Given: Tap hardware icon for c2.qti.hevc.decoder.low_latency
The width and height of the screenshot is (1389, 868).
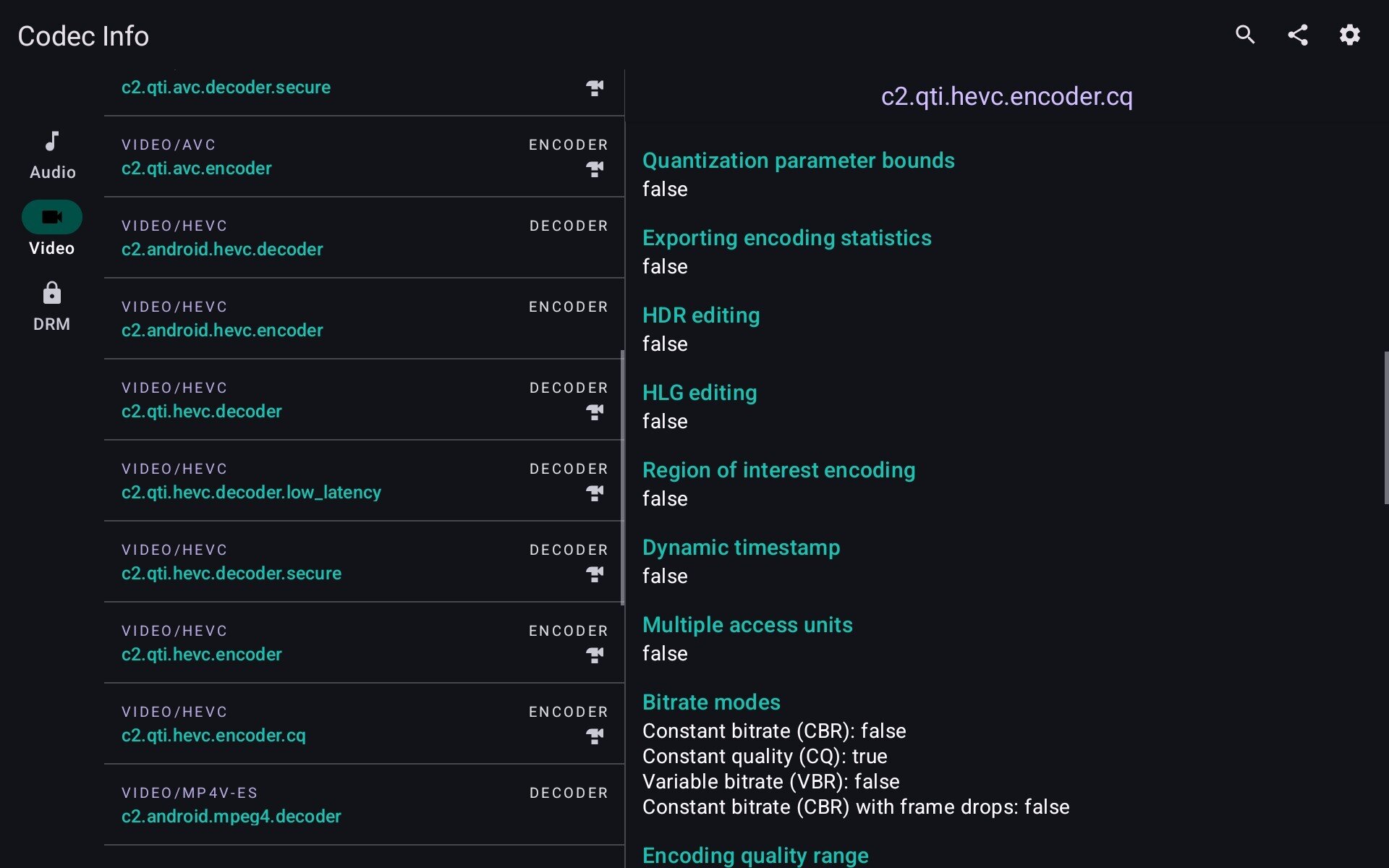Looking at the screenshot, I should 595,493.
